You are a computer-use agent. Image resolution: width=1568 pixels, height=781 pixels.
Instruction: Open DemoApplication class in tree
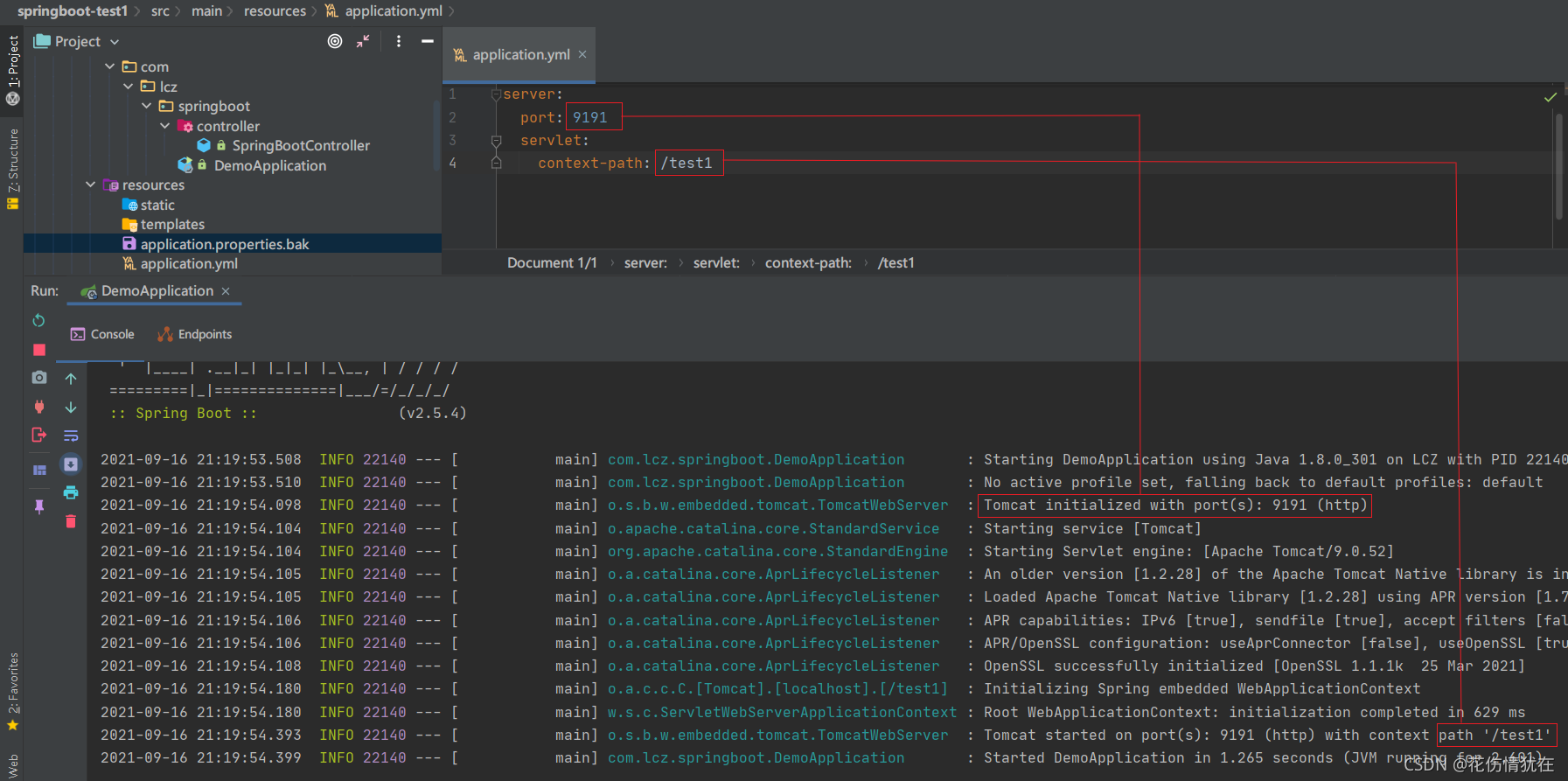[x=269, y=165]
